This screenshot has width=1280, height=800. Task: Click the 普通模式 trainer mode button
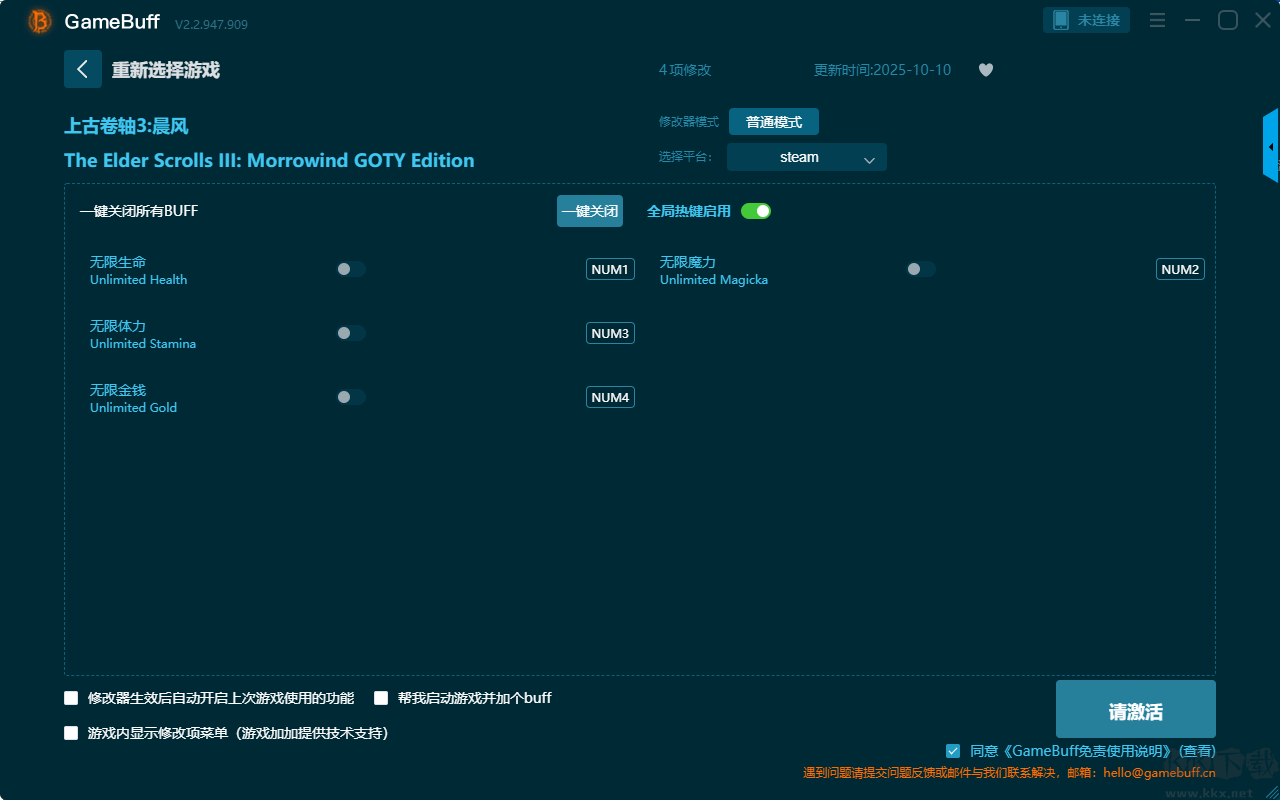(x=773, y=122)
